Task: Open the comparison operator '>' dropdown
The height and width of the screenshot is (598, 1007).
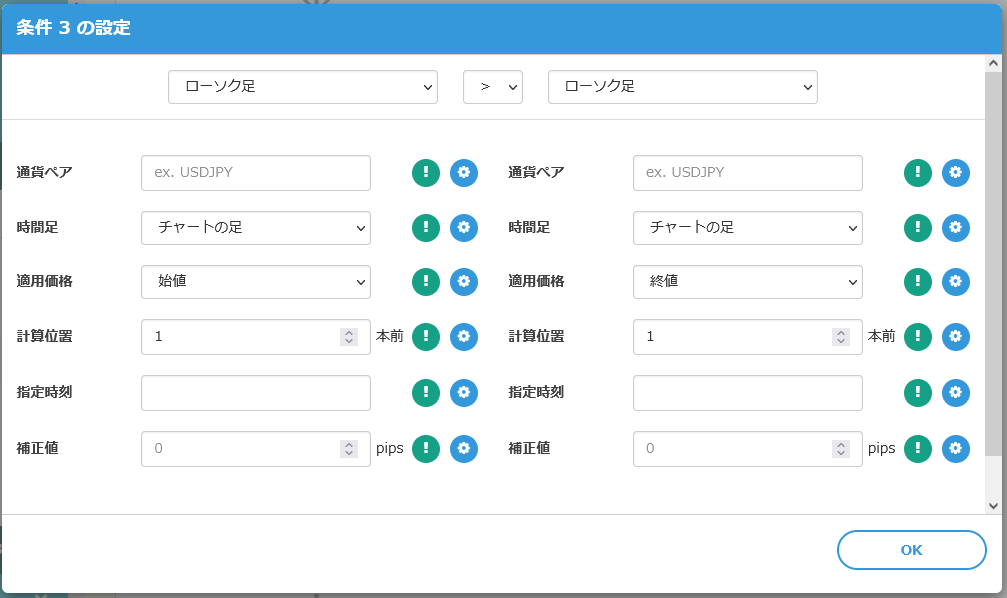Action: point(492,87)
